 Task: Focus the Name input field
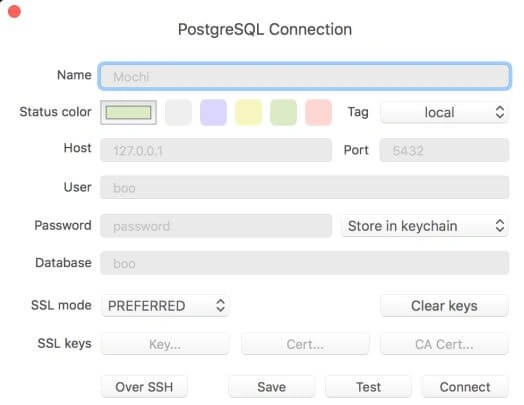pos(304,77)
